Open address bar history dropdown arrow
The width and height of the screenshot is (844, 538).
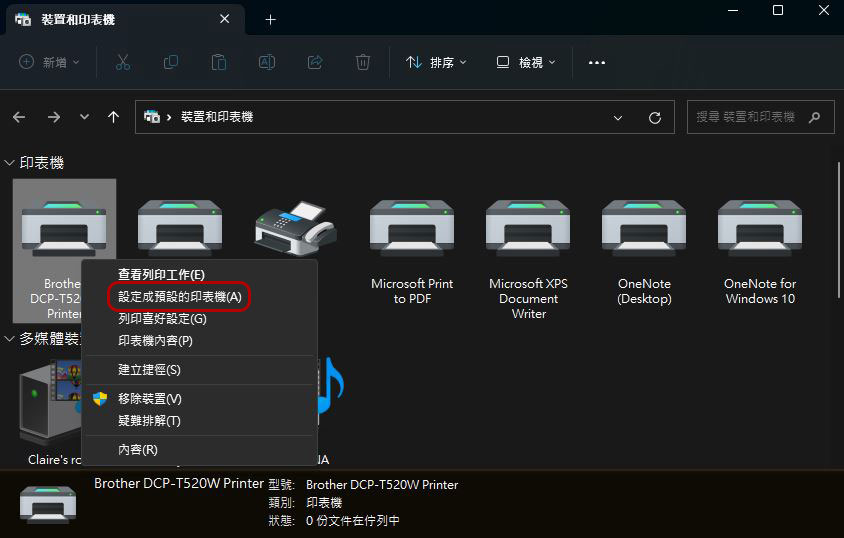coord(618,118)
